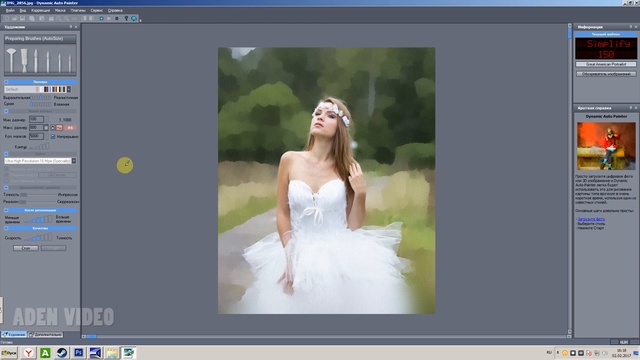This screenshot has width=640, height=360.
Task: Select the third brush in brush set
Action: [x=36, y=60]
